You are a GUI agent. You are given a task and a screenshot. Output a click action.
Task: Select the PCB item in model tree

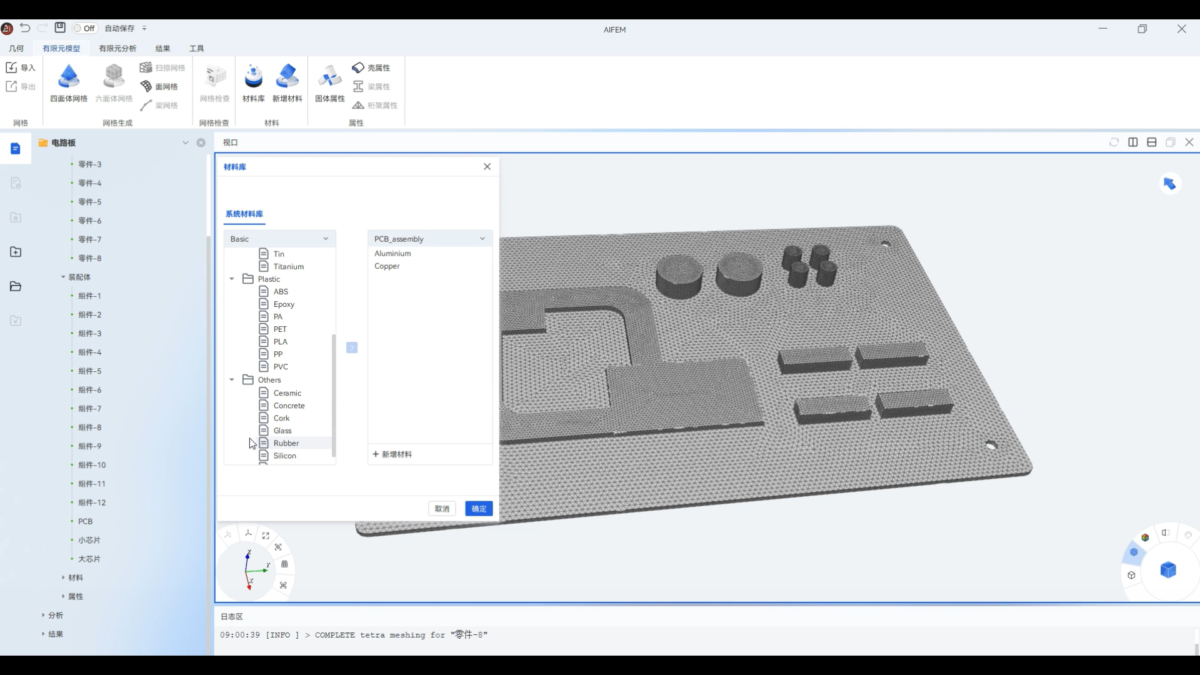pyautogui.click(x=85, y=521)
